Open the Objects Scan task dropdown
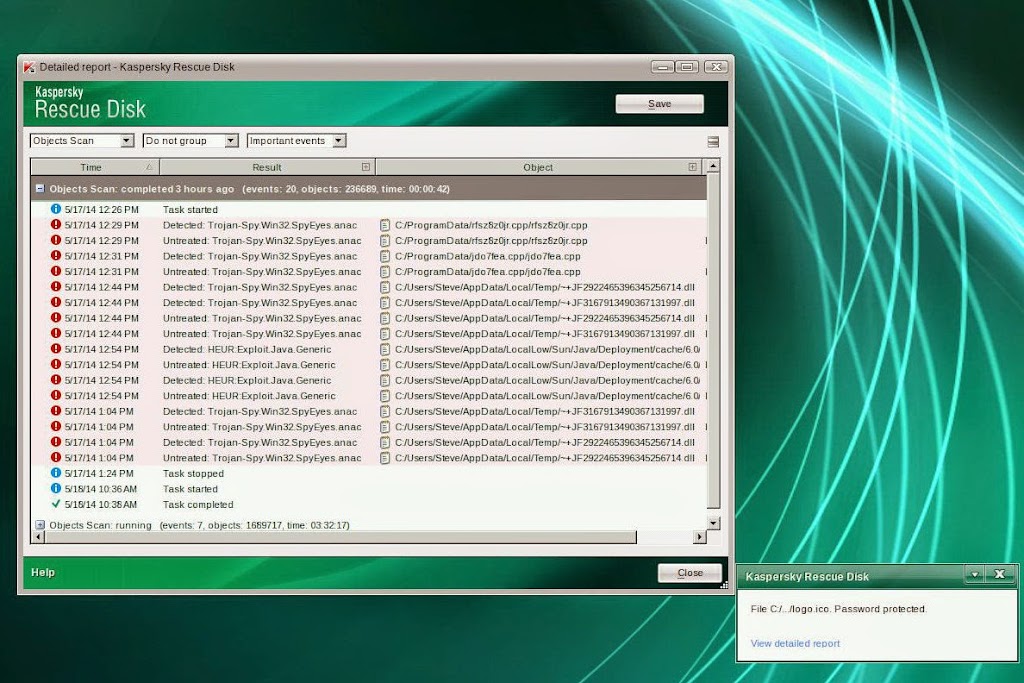Image resolution: width=1024 pixels, height=683 pixels. coord(82,140)
